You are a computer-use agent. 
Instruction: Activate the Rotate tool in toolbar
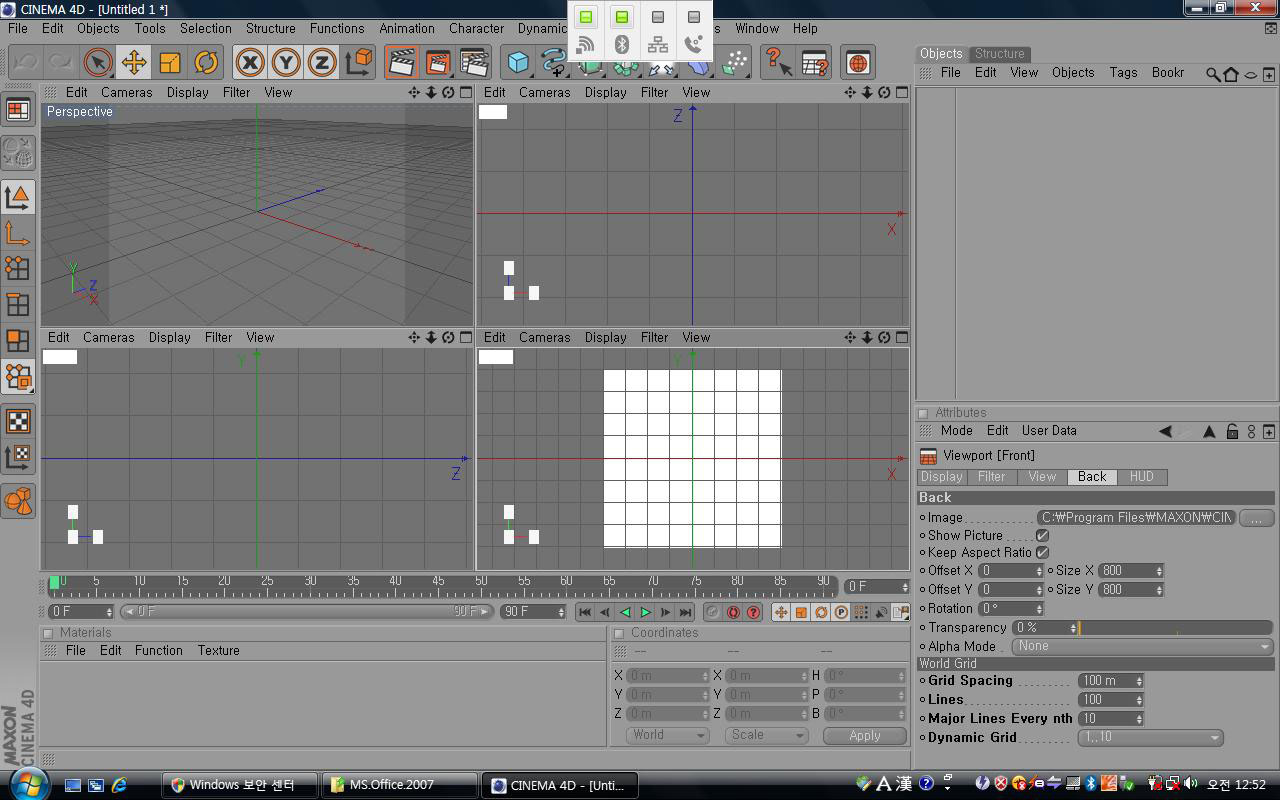(205, 62)
